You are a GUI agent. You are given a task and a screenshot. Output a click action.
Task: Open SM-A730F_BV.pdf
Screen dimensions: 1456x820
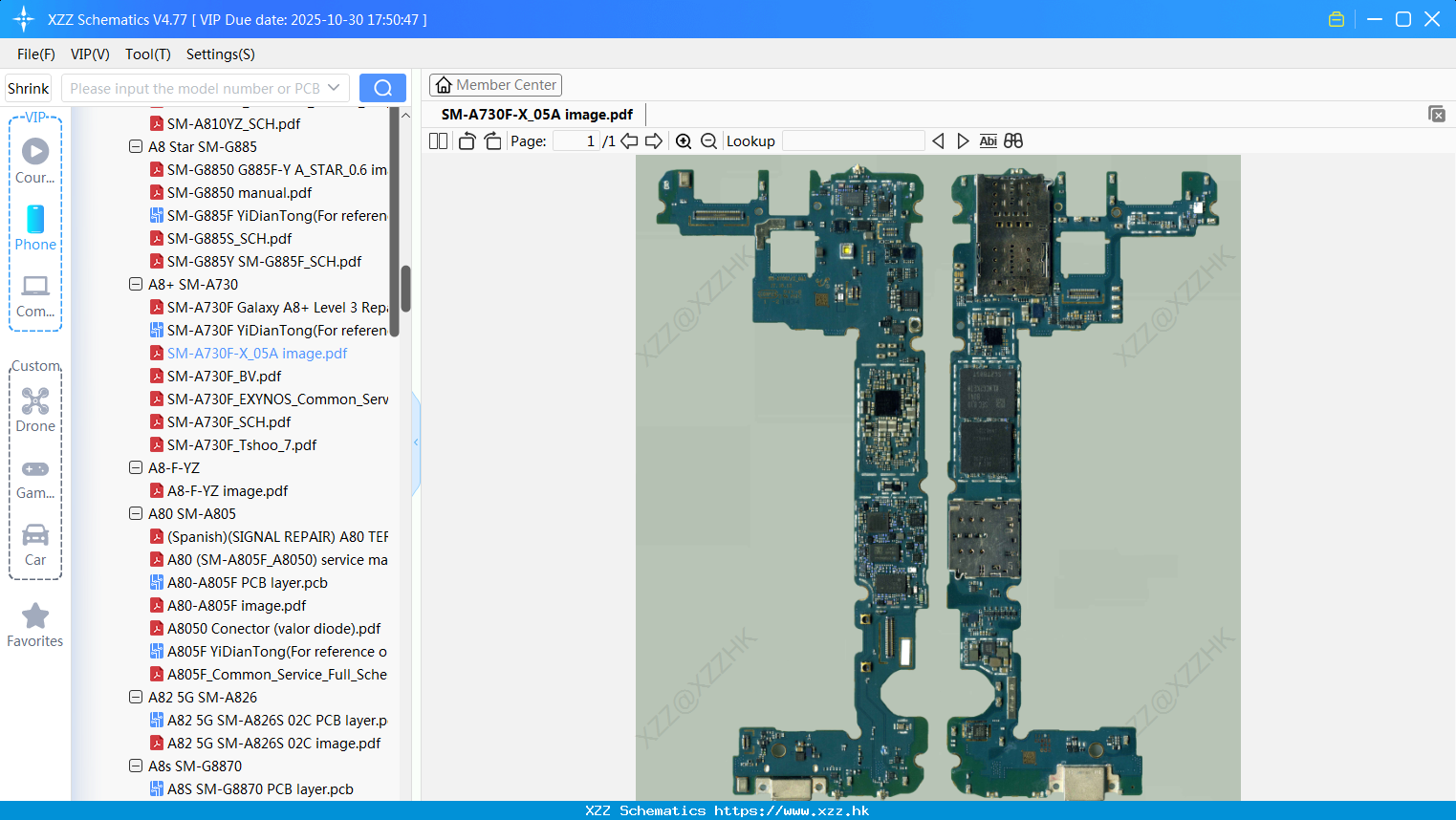224,377
